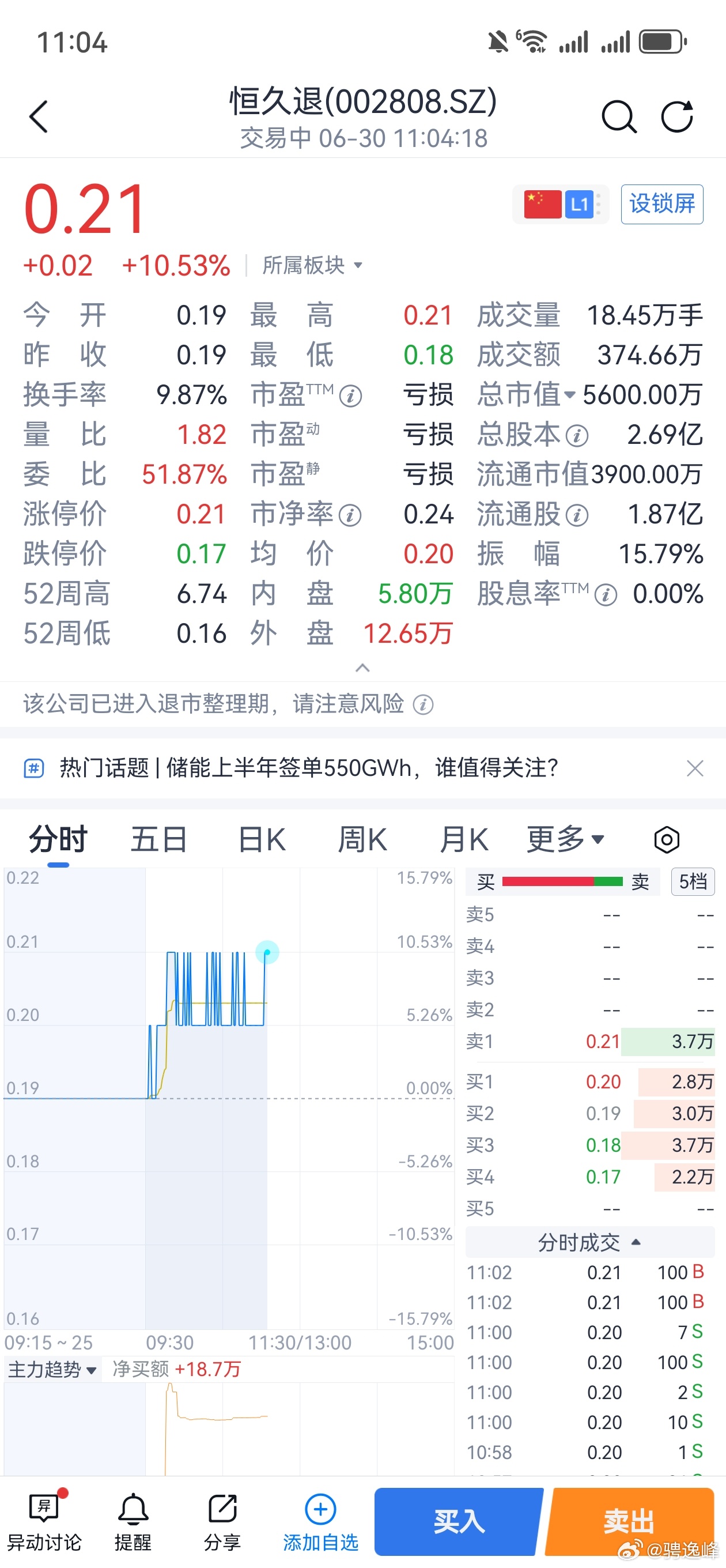Tap the S marker on 10:58 trade
Screen dimensions: 726x1568
pyautogui.click(x=697, y=1451)
